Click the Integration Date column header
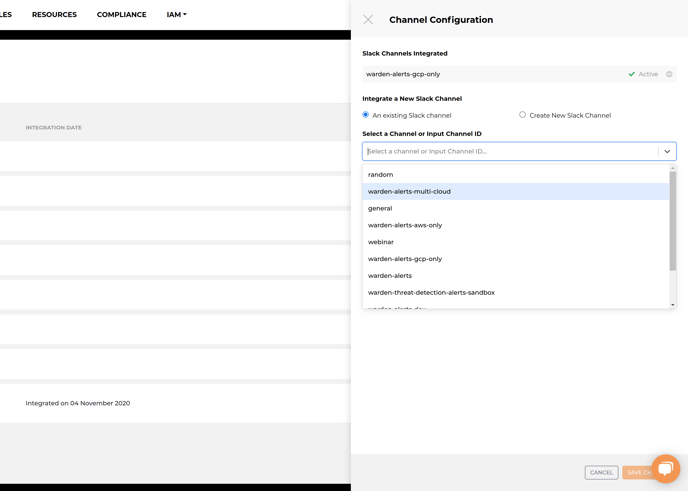688x491 pixels. 54,128
